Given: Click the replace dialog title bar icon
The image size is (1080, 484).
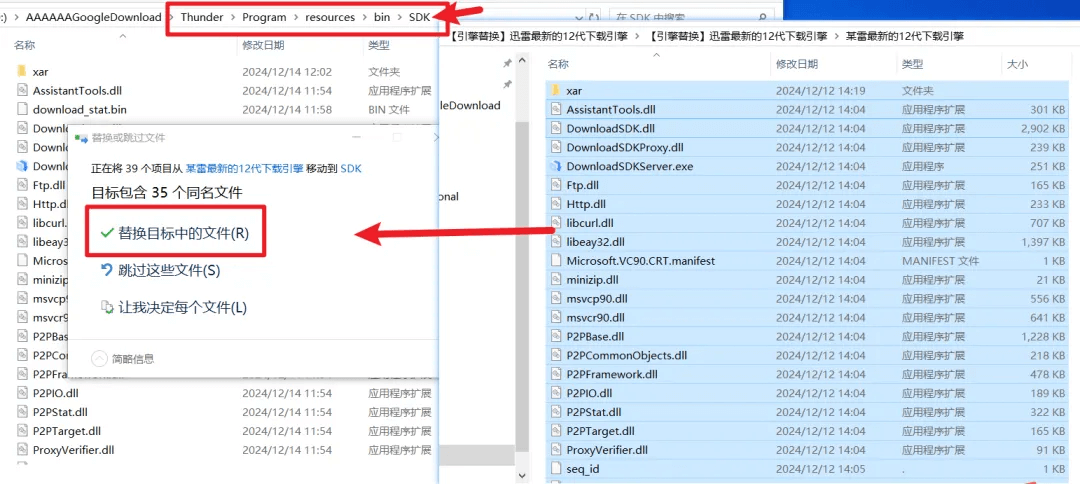Looking at the screenshot, I should [x=81, y=138].
